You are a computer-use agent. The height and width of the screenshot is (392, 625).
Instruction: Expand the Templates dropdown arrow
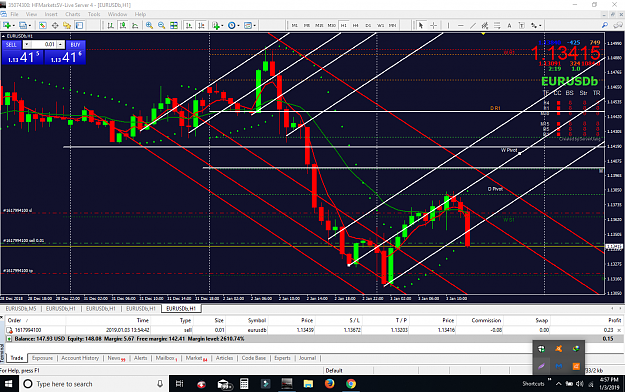(x=254, y=26)
